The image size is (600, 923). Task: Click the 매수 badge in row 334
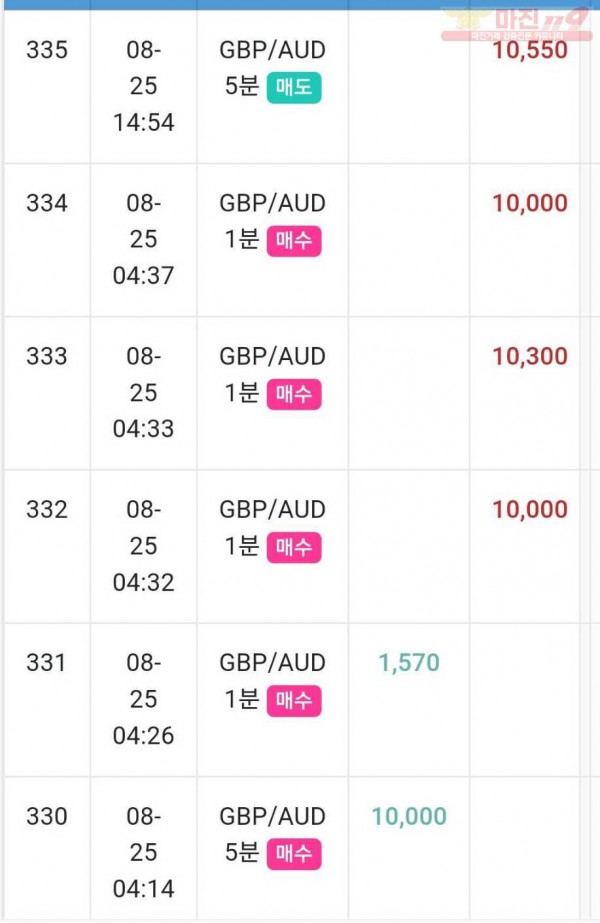(294, 241)
